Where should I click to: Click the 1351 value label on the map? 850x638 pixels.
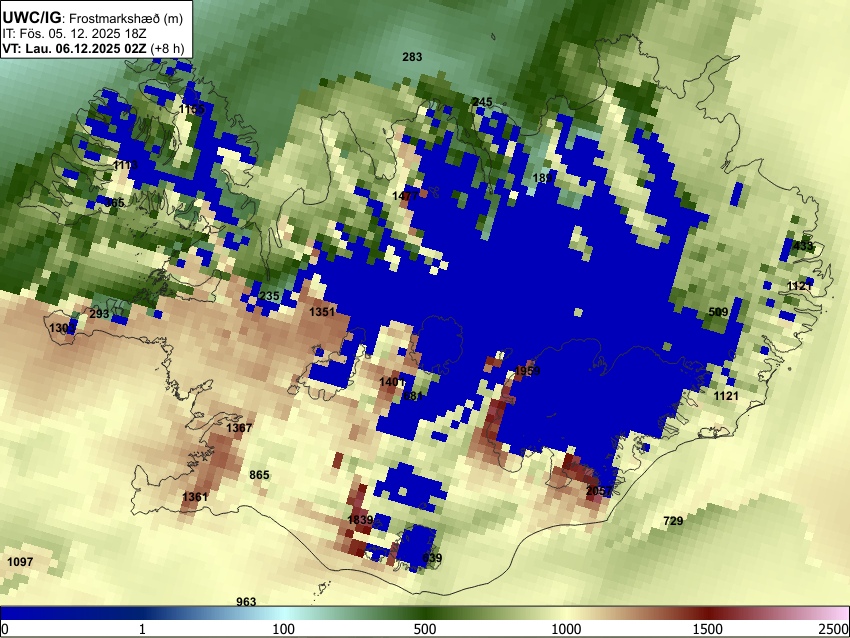click(x=322, y=312)
